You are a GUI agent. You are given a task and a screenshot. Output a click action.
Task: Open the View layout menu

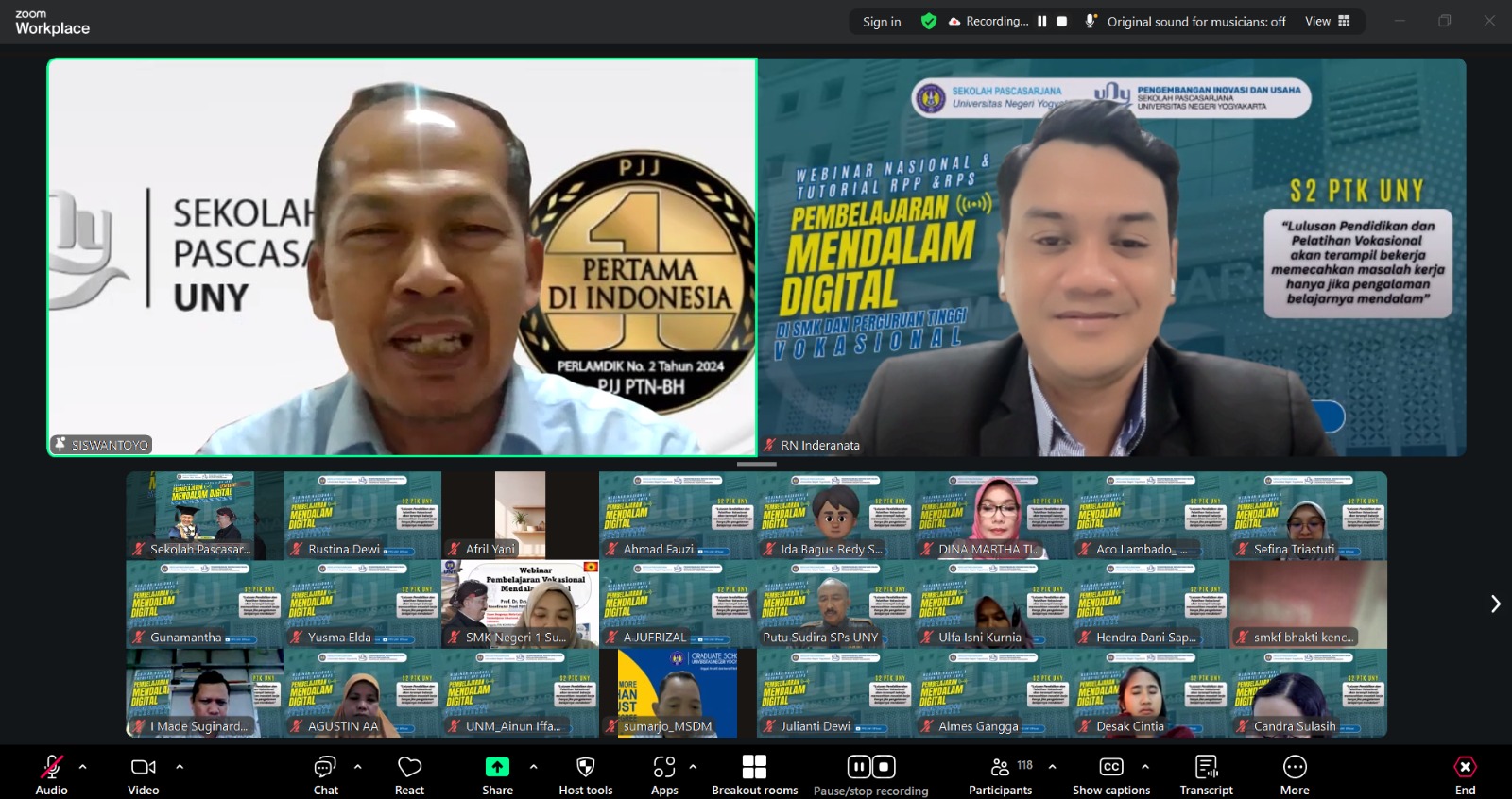1328,21
